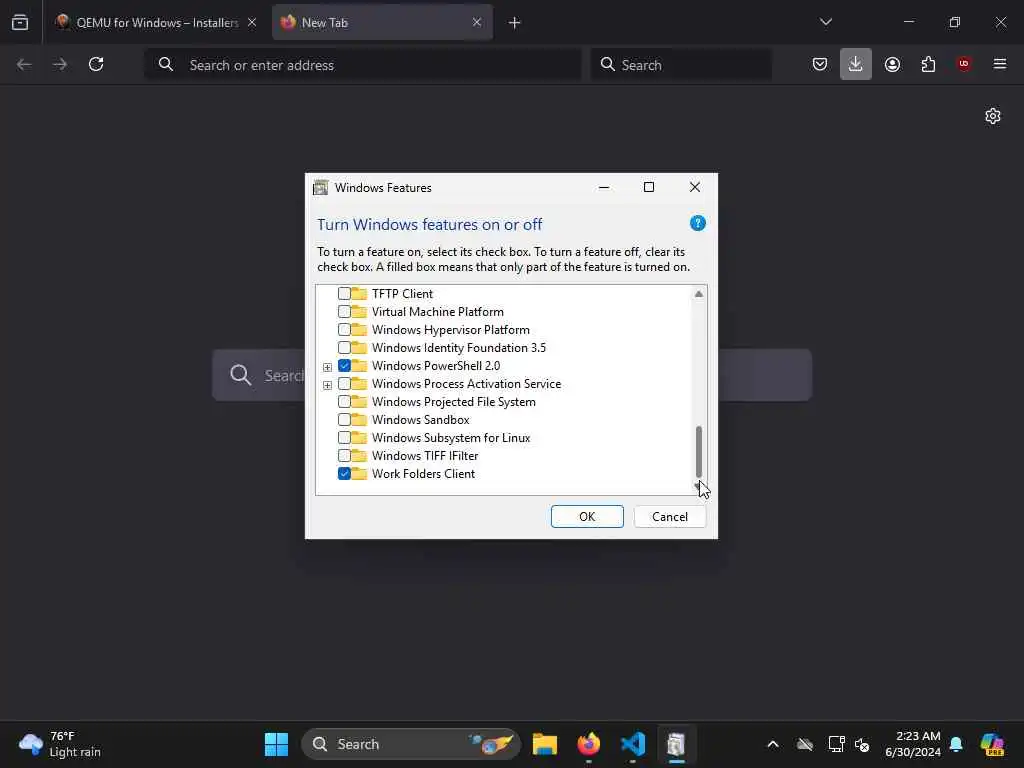Image resolution: width=1024 pixels, height=768 pixels.
Task: Open a new tab with the plus icon
Action: click(x=515, y=23)
